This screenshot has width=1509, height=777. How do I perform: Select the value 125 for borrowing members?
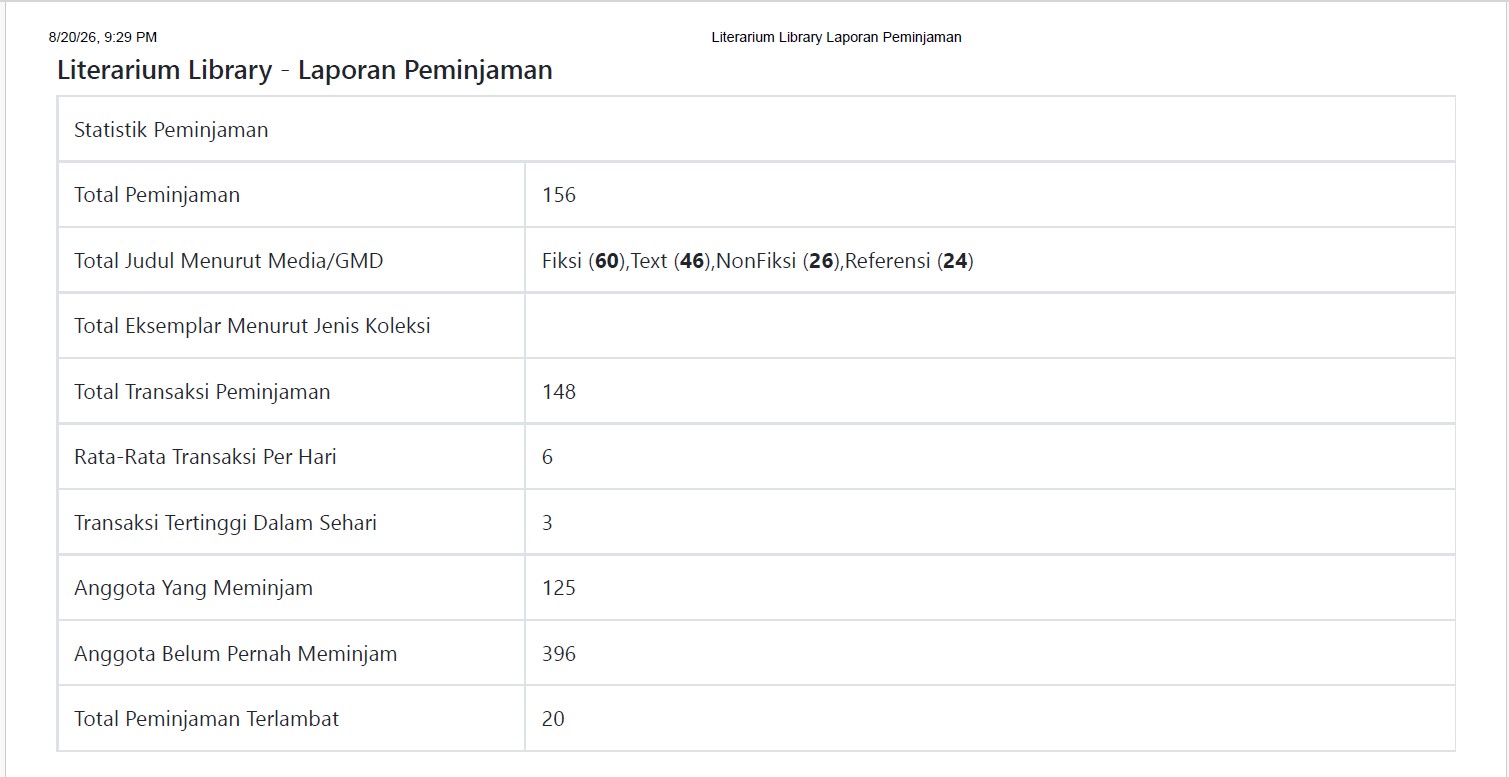[559, 588]
